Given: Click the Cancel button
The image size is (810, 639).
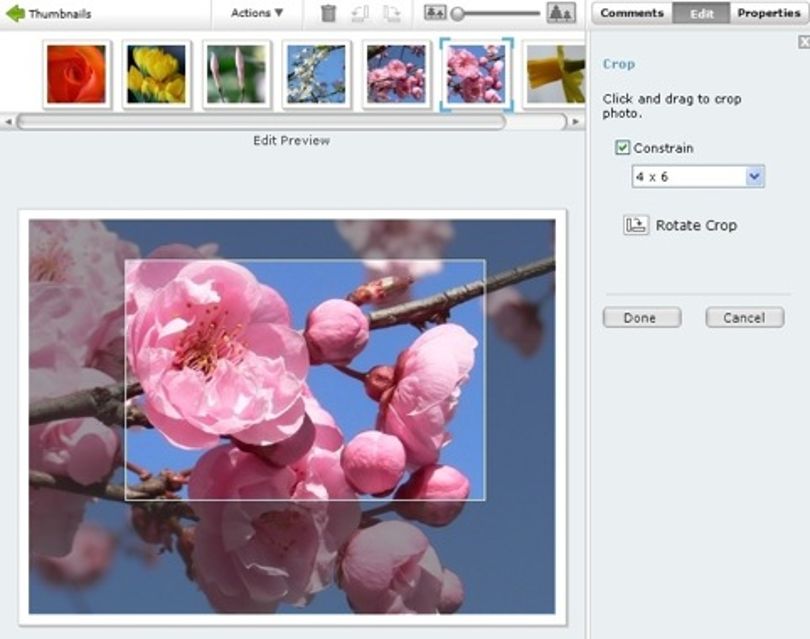Looking at the screenshot, I should coord(745,317).
